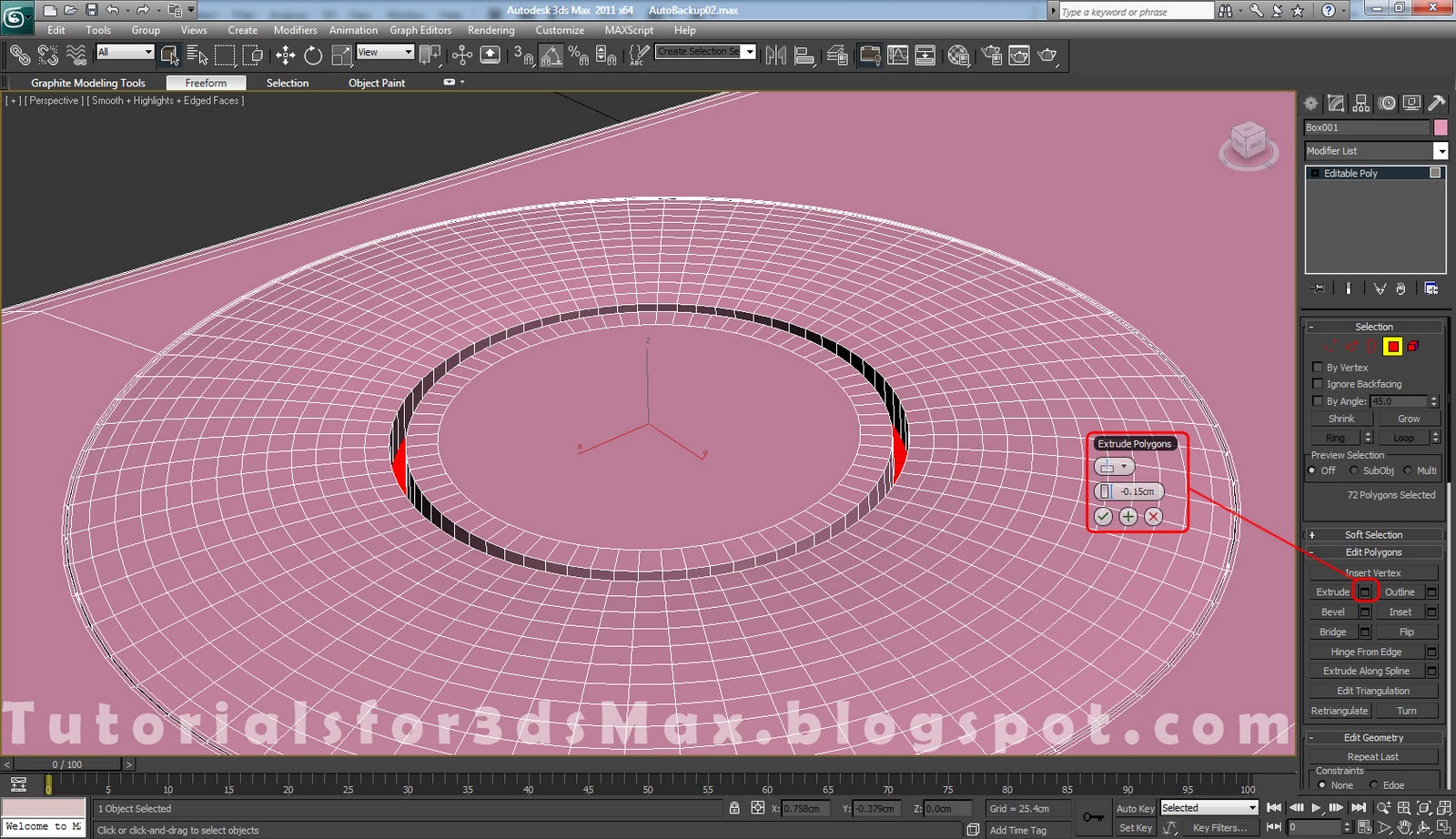Expand the Soft Selection rollout
This screenshot has height=839, width=1456.
pos(1373,535)
